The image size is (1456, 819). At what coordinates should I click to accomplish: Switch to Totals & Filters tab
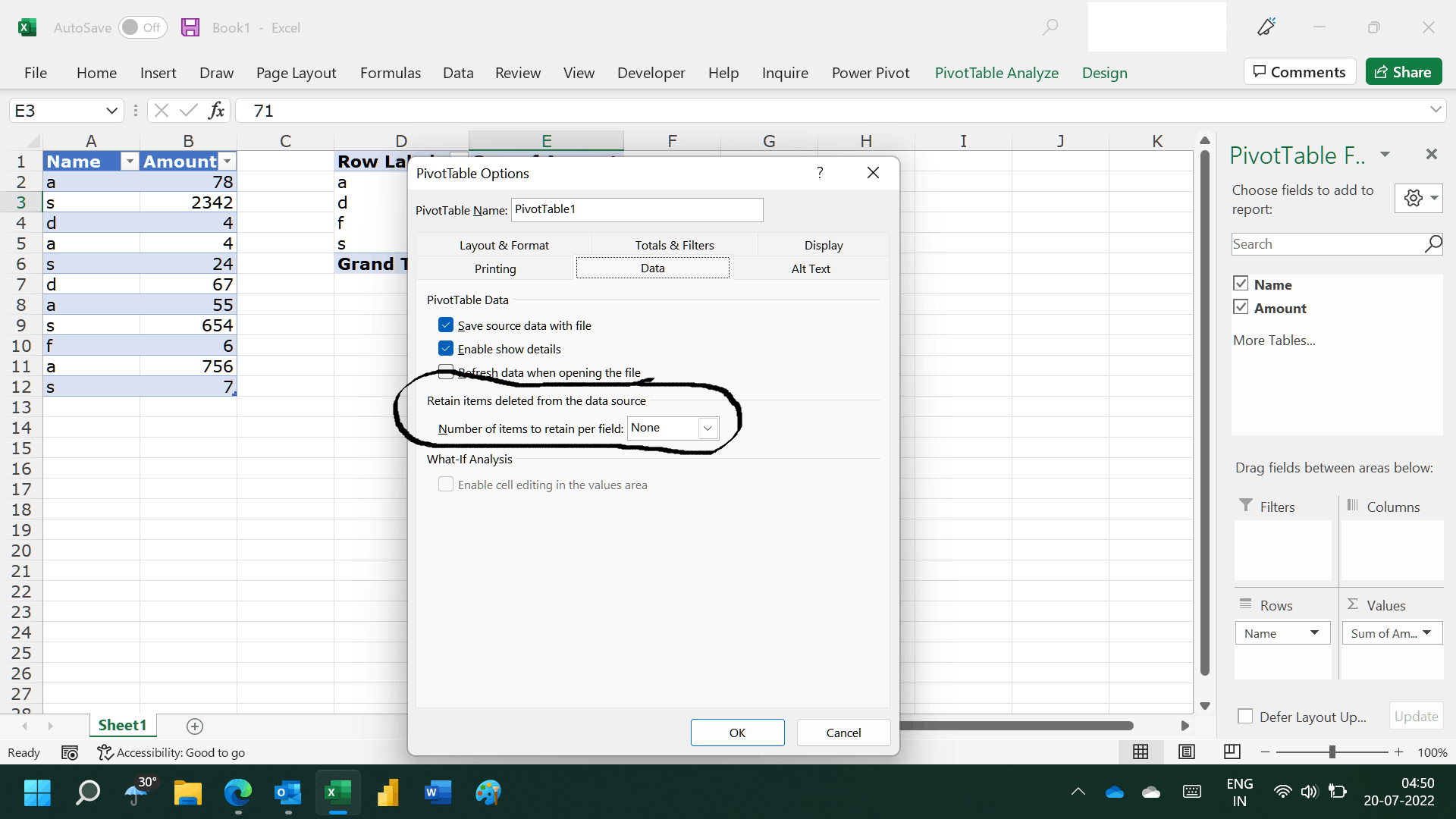click(675, 245)
